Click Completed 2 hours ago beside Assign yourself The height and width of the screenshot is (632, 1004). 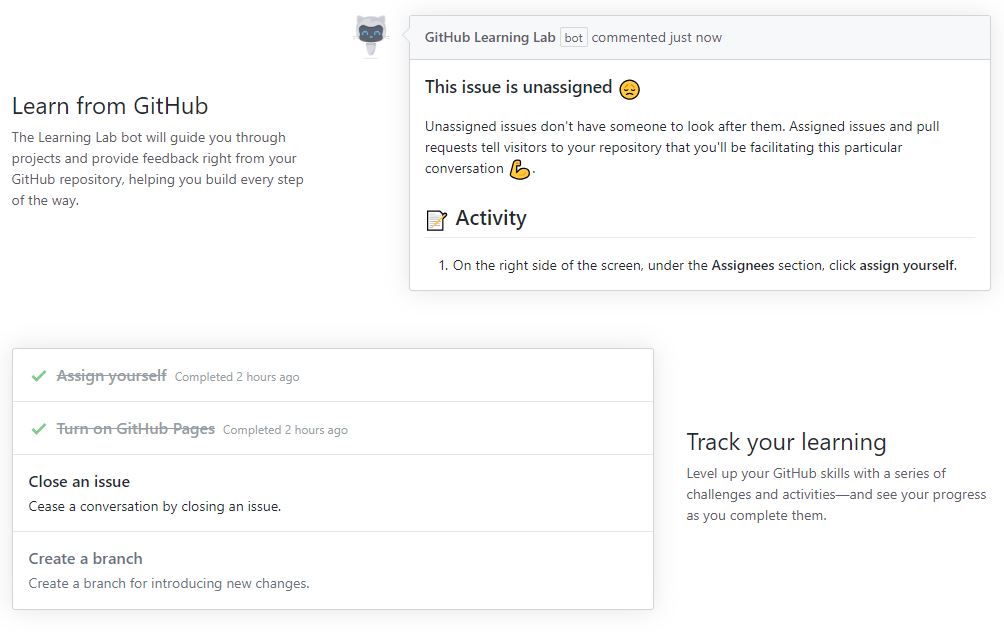[x=237, y=377]
